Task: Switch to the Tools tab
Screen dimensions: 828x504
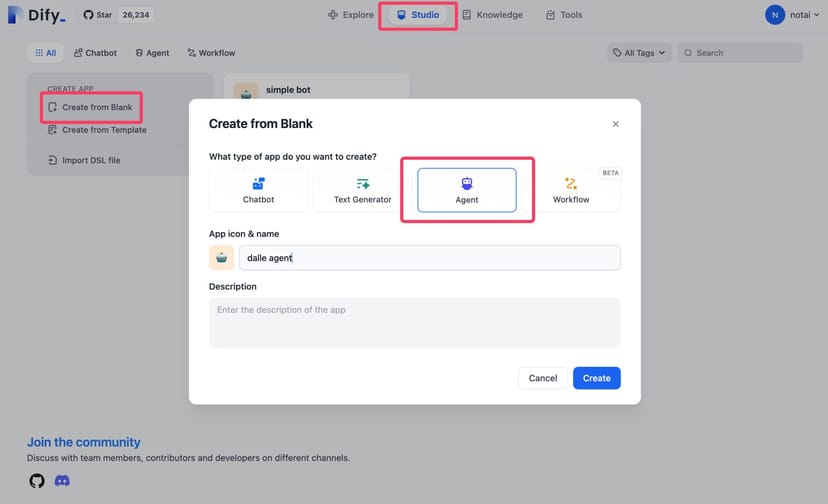Action: point(564,15)
